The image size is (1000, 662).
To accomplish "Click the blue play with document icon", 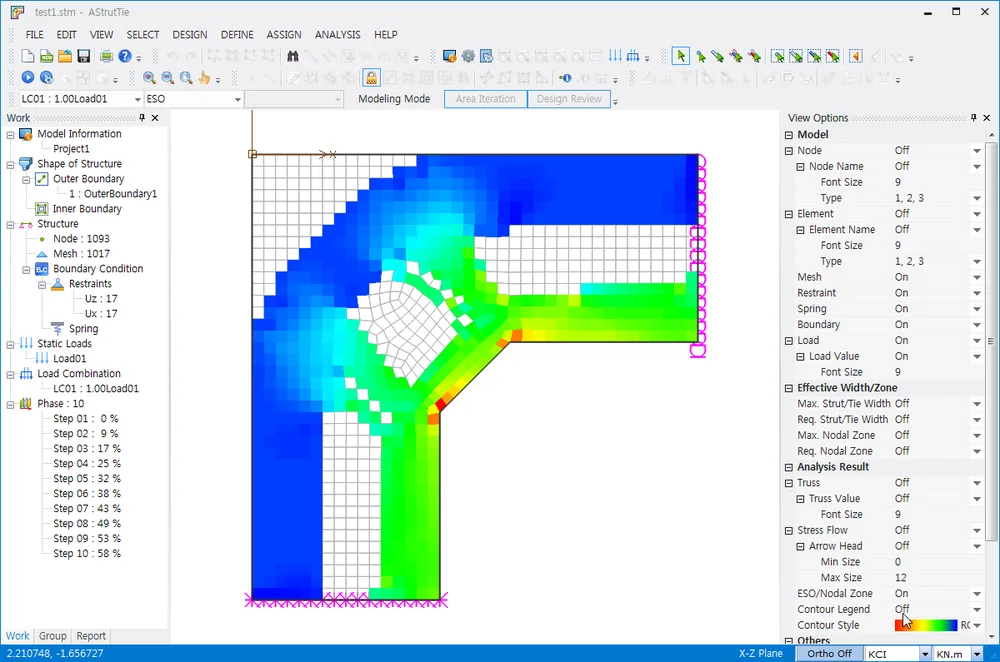I will coord(46,78).
